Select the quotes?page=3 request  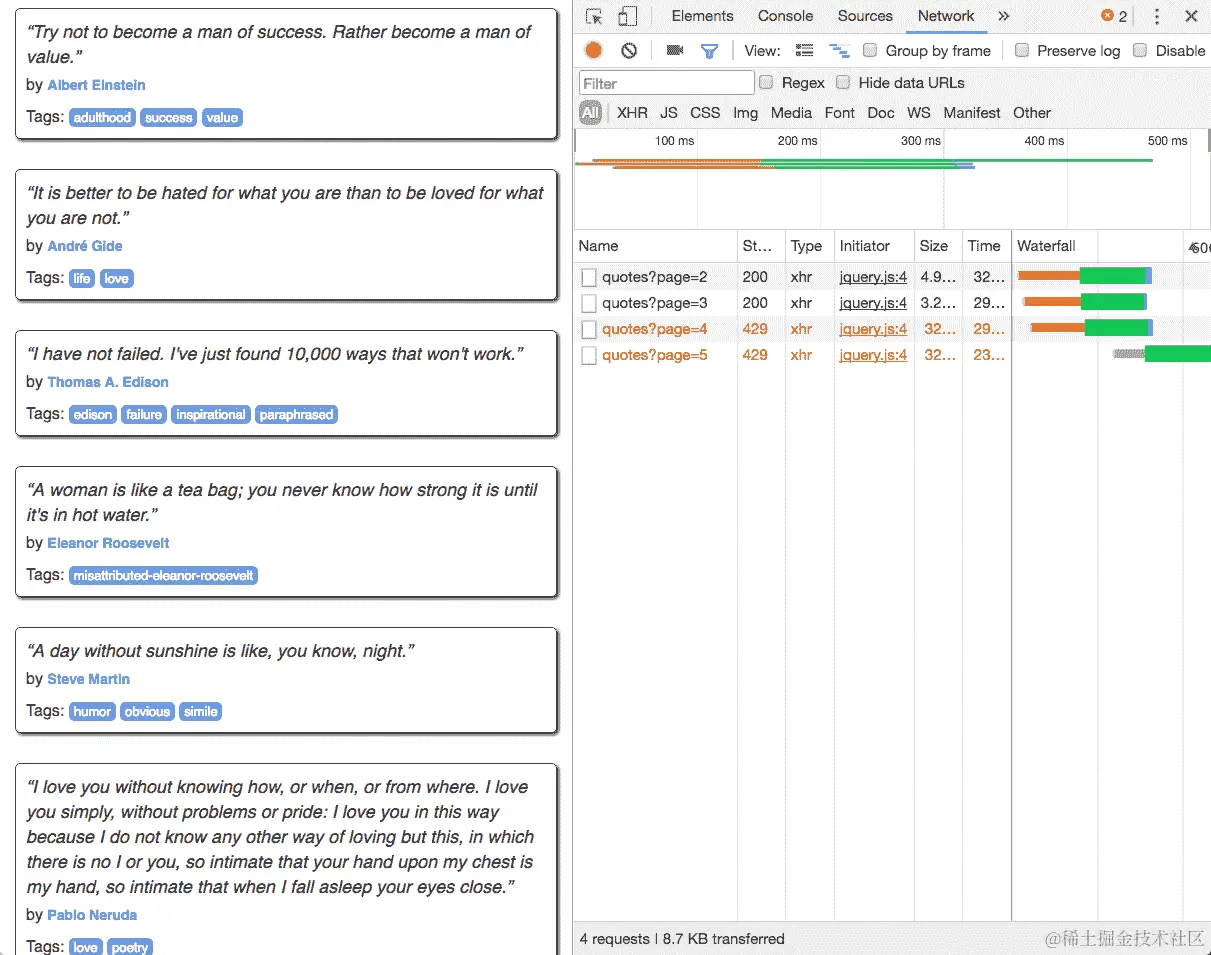click(655, 303)
